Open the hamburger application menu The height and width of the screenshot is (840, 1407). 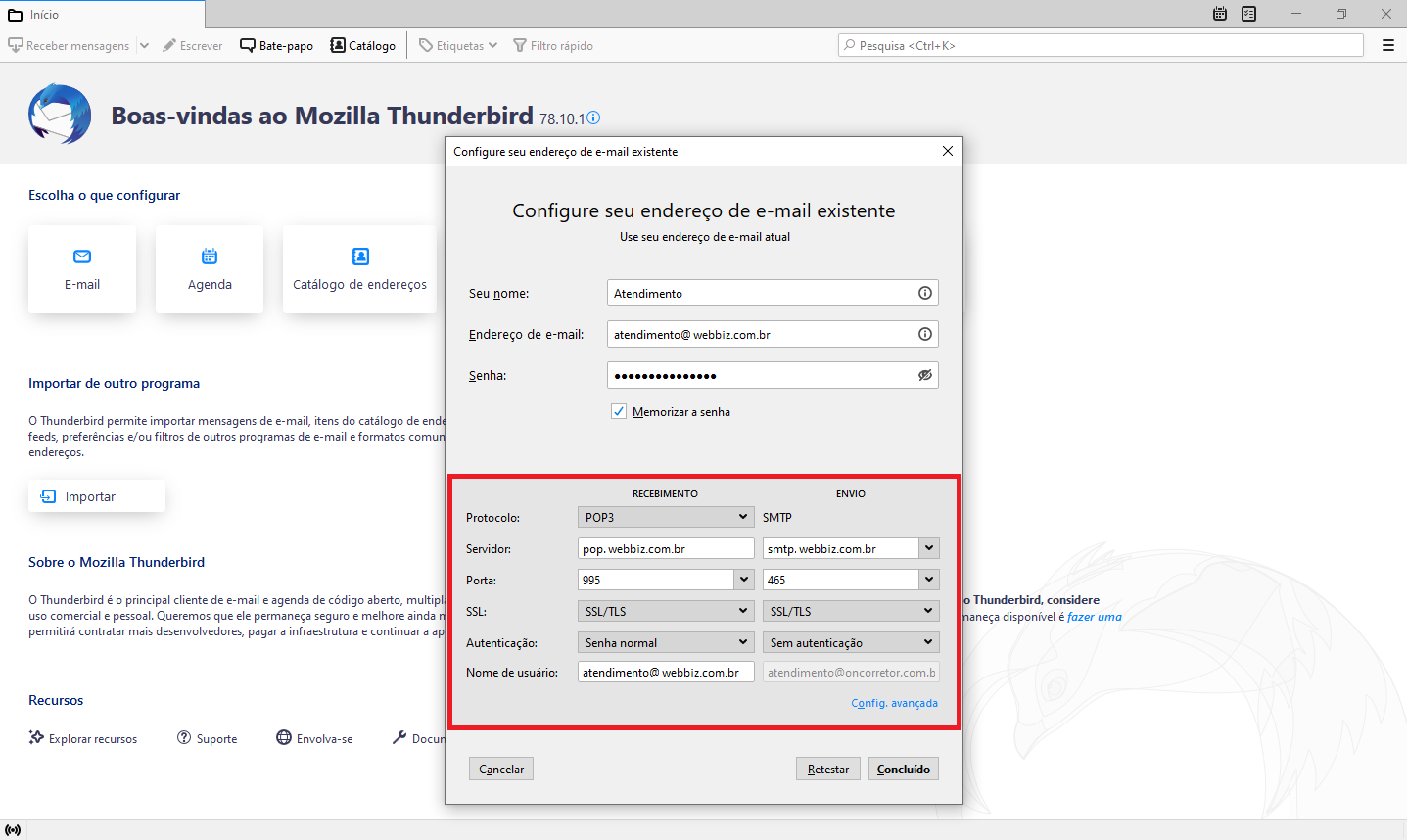pyautogui.click(x=1387, y=45)
